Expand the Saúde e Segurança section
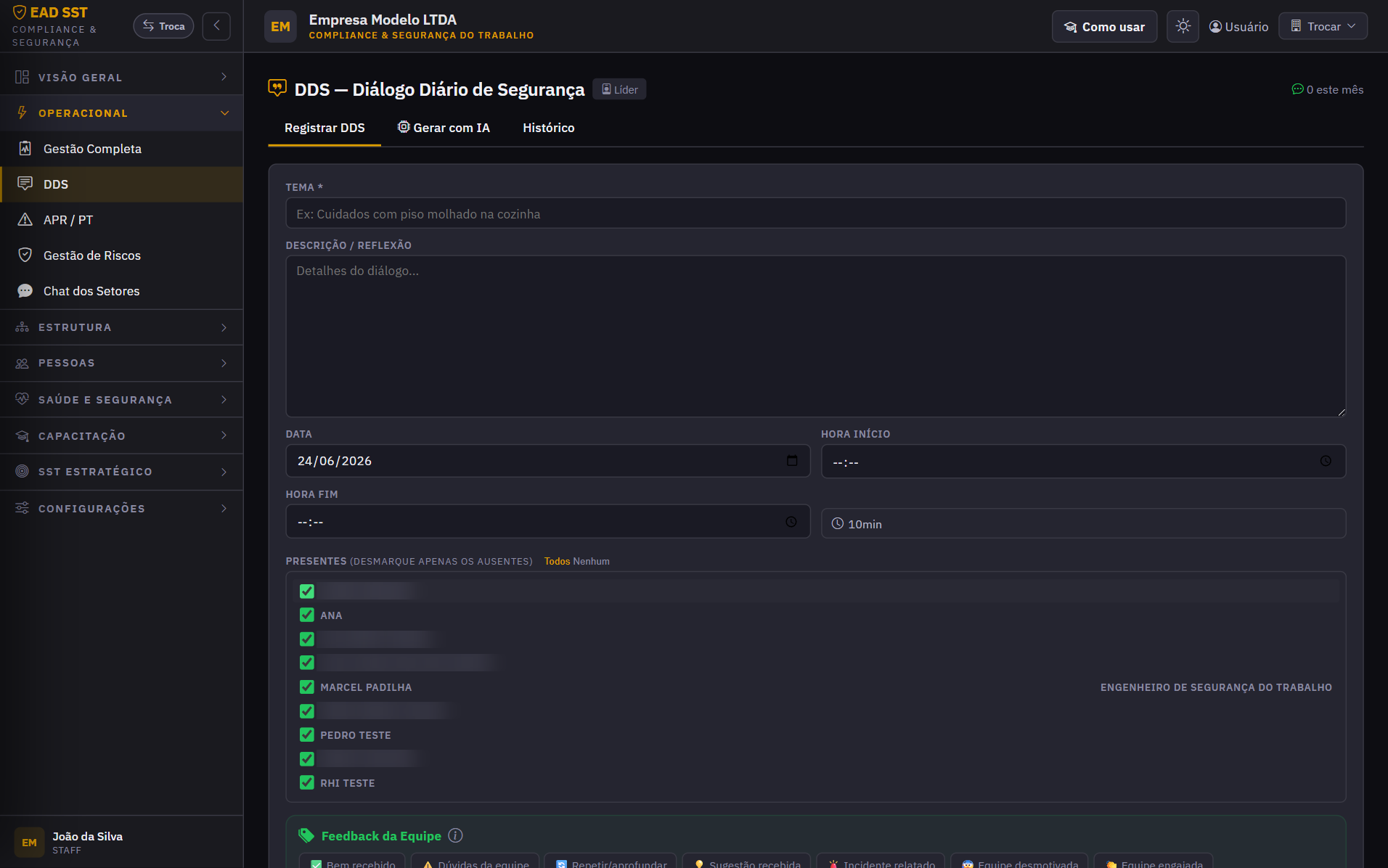Viewport: 1388px width, 868px height. tap(121, 400)
